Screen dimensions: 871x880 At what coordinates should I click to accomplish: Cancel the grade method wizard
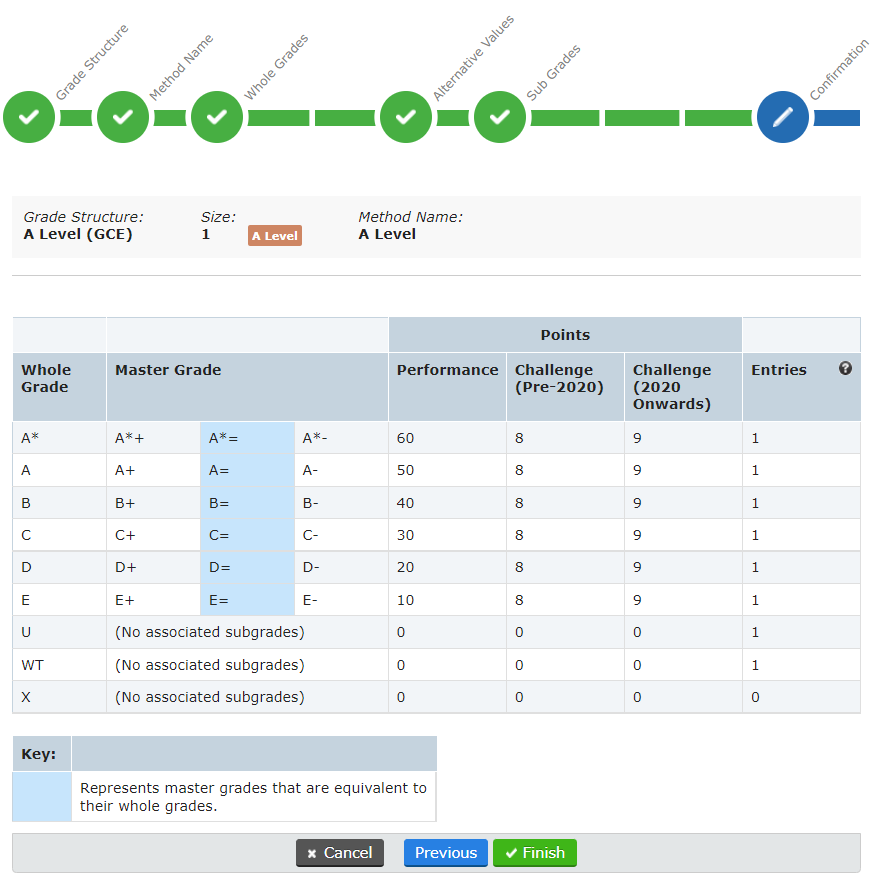[x=339, y=853]
